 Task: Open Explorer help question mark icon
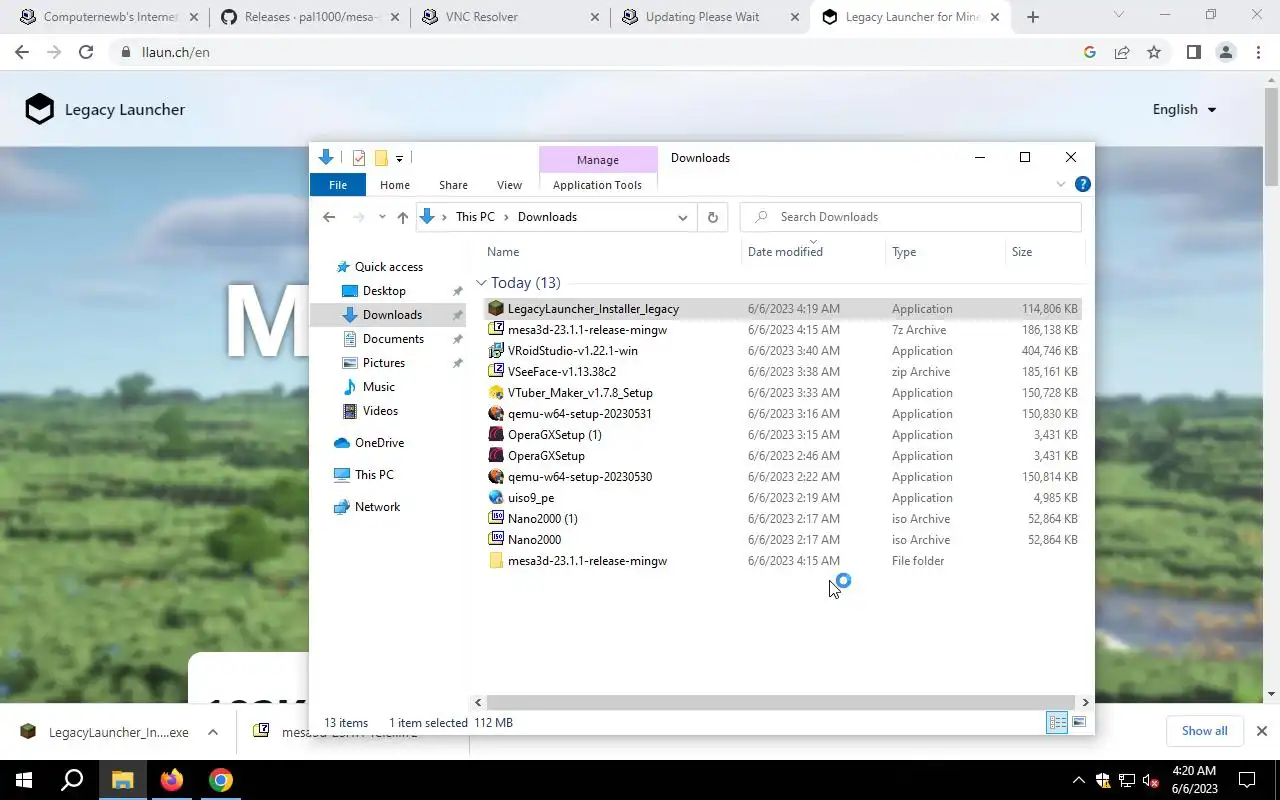[1082, 185]
